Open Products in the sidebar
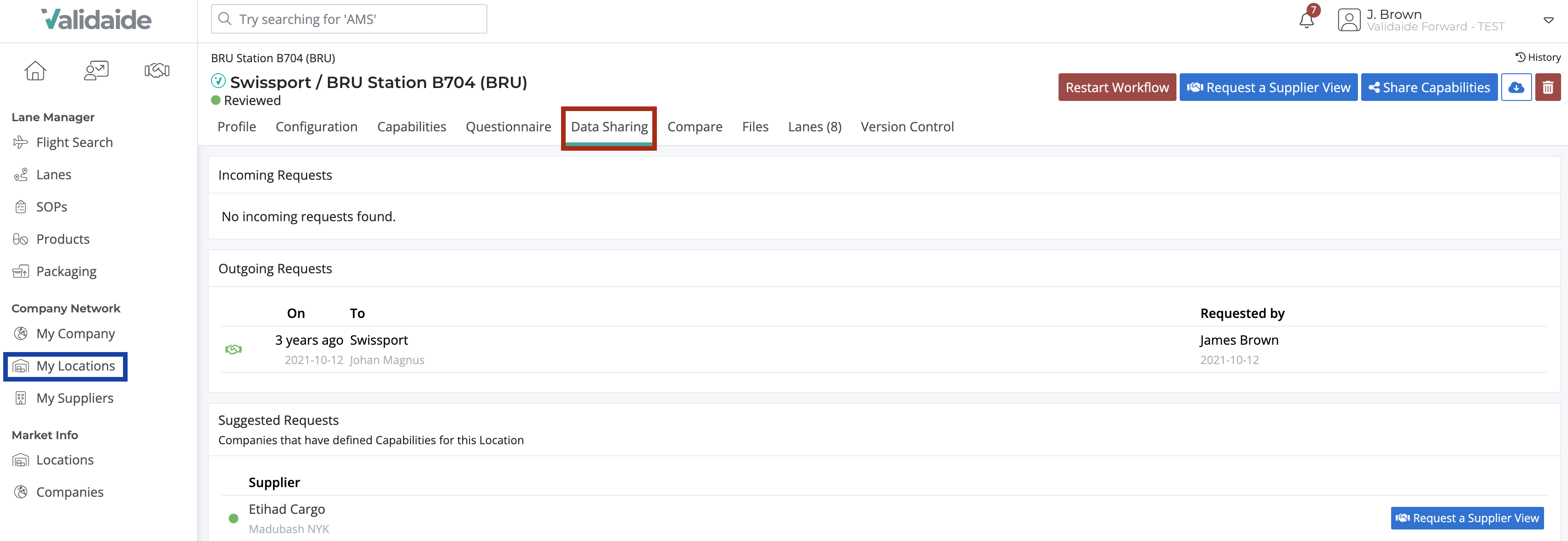 tap(63, 240)
